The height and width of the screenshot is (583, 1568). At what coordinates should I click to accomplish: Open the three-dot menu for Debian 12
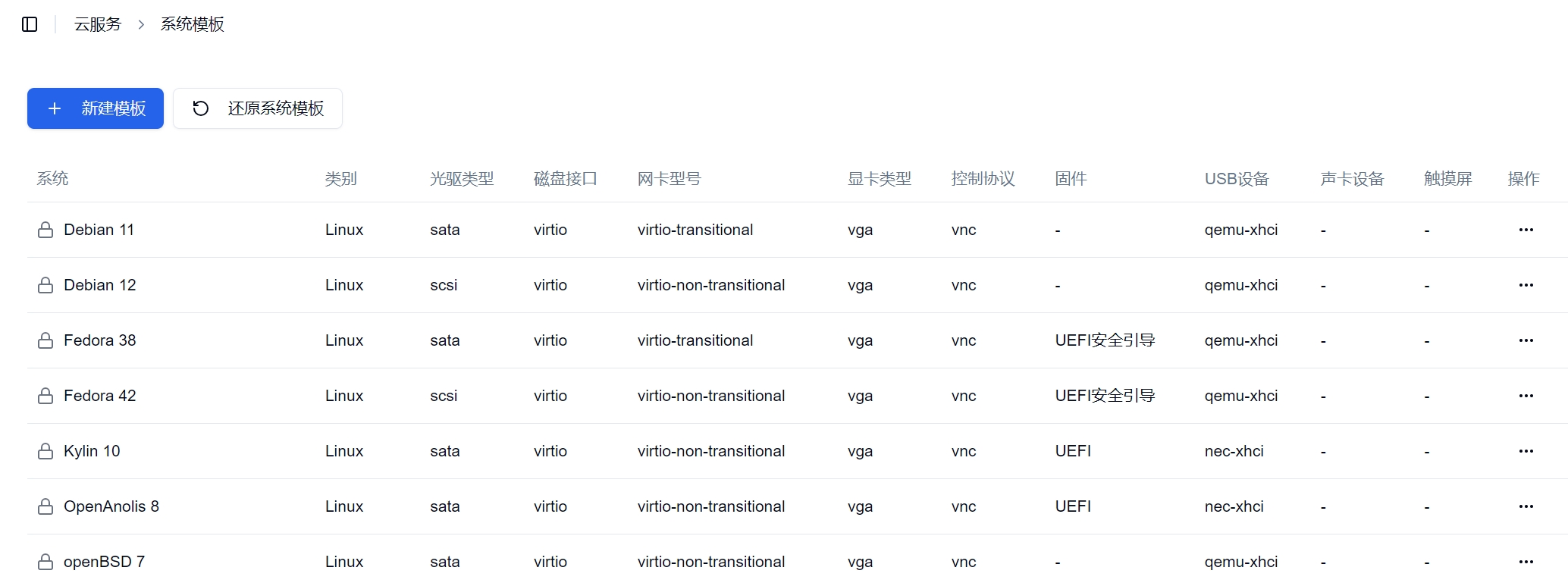tap(1526, 285)
